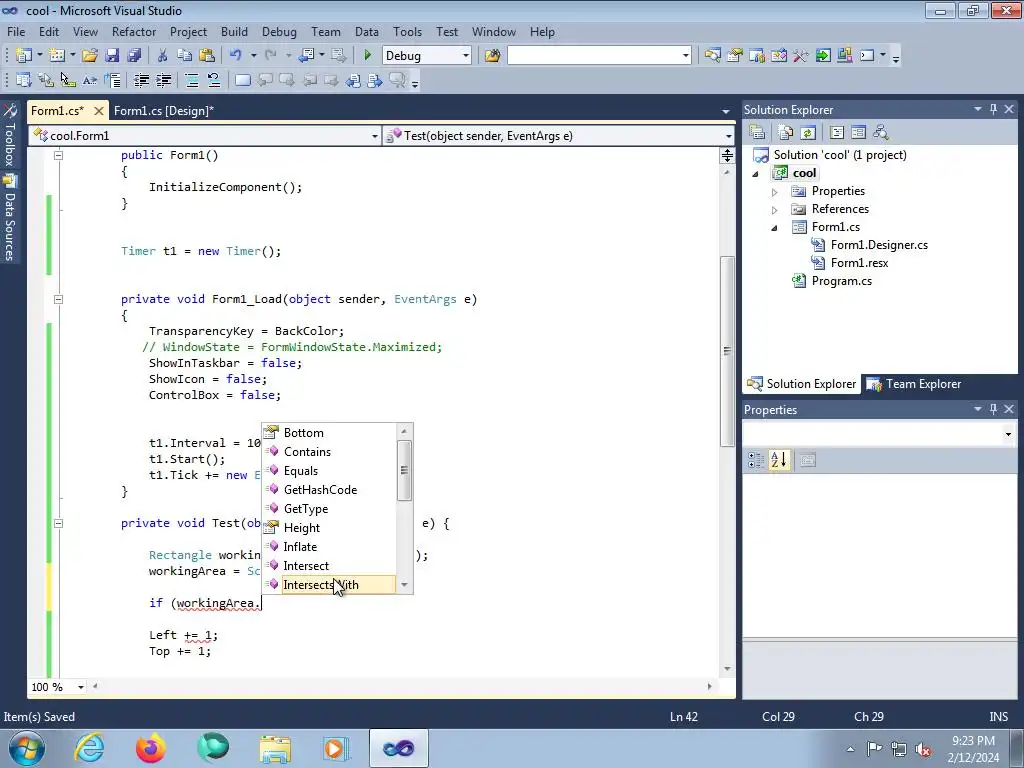Select Form1.Designer.cs in Solution Explorer
The width and height of the screenshot is (1024, 768).
[x=878, y=245]
